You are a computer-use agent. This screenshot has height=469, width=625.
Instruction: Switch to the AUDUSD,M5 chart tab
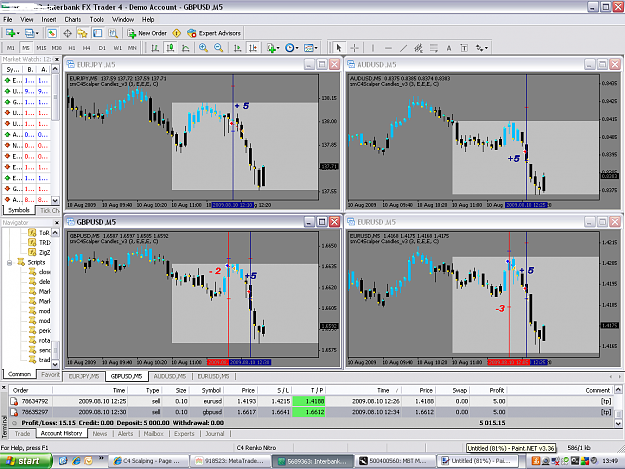click(x=170, y=376)
